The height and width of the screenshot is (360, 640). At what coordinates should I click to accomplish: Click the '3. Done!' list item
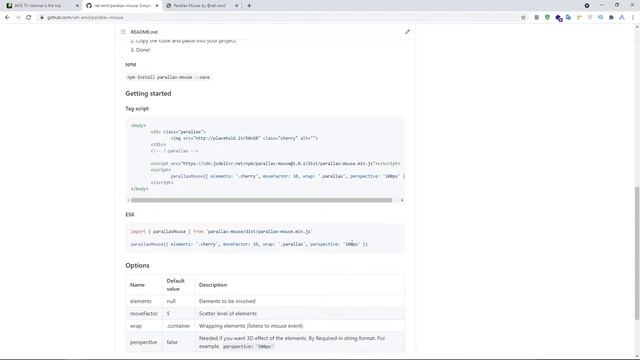(x=140, y=50)
